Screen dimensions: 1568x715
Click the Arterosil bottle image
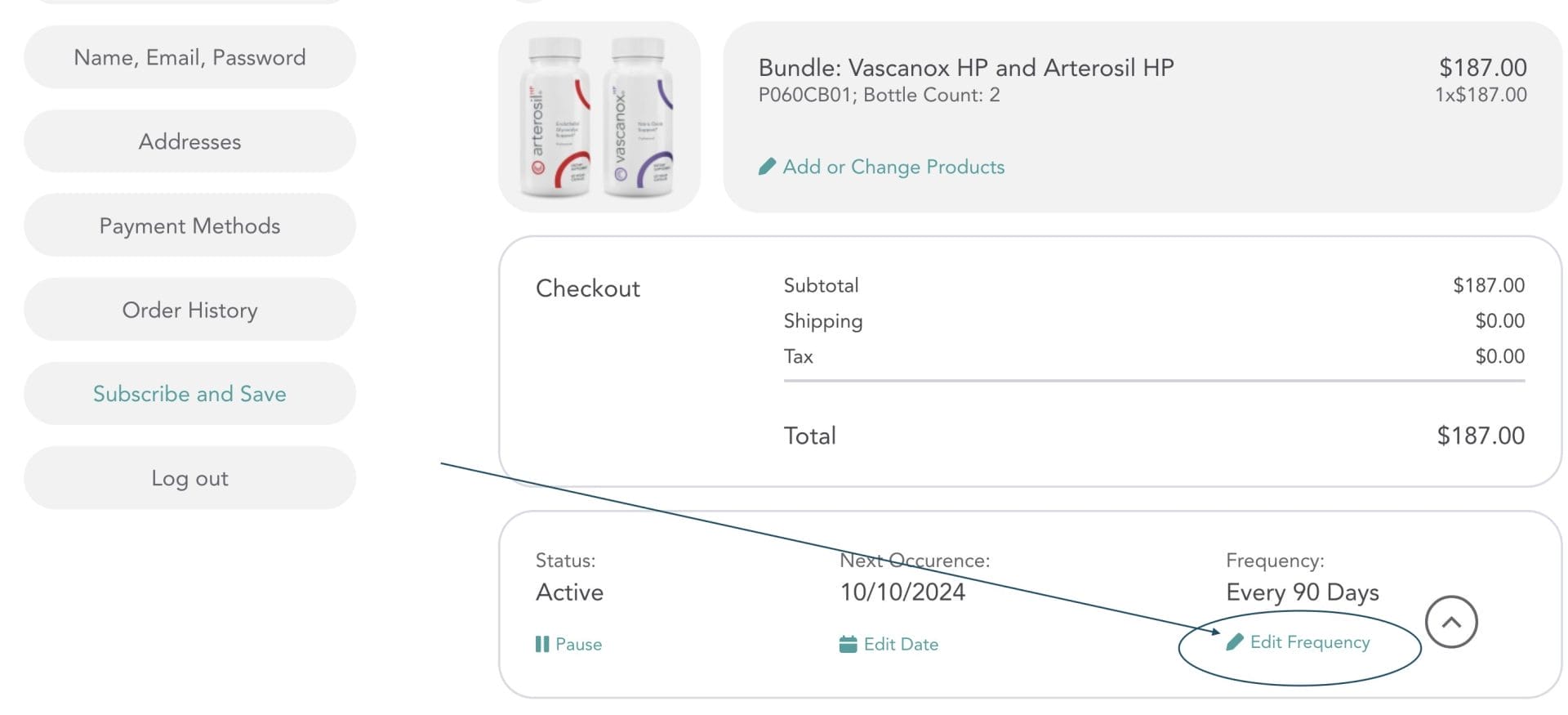point(555,118)
